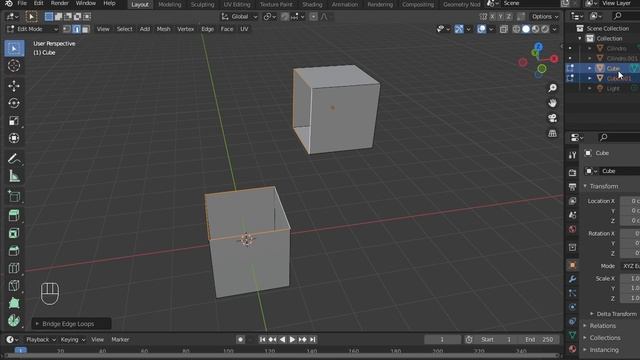Viewport: 640px width, 360px height.
Task: Switch to wireframe shading
Action: click(x=517, y=29)
